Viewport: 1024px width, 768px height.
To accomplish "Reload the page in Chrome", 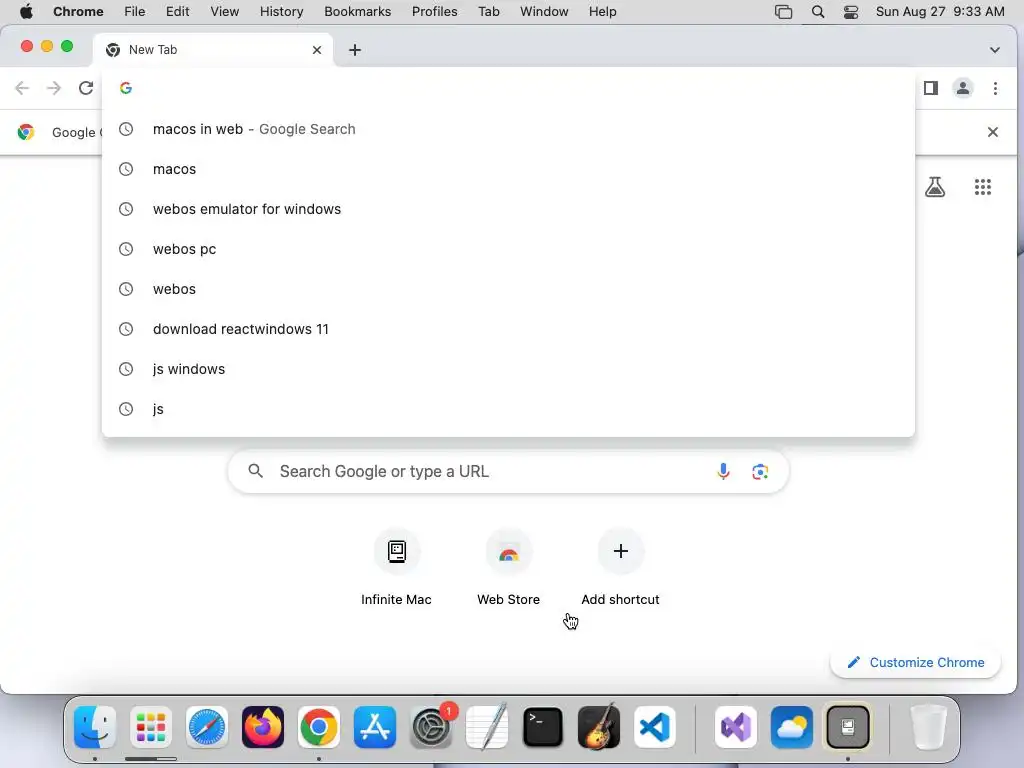I will [86, 88].
